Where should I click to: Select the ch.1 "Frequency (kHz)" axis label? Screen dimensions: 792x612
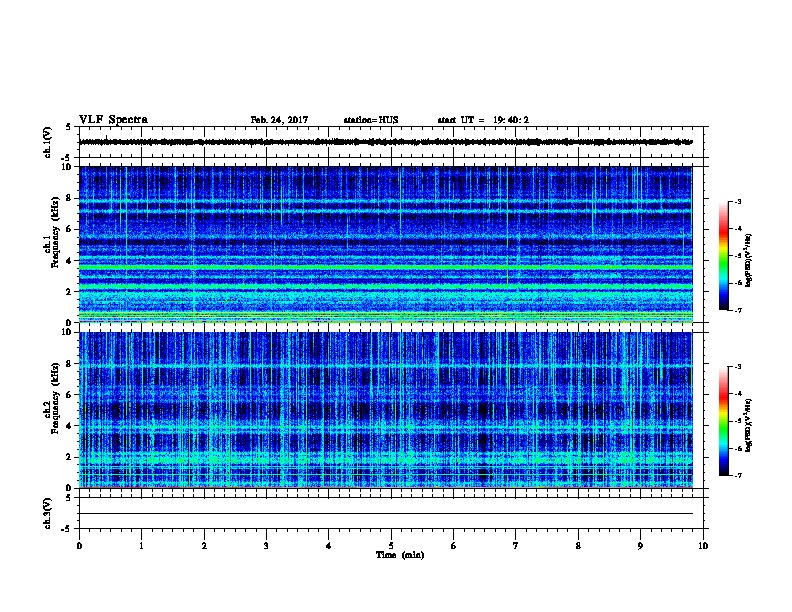point(55,232)
